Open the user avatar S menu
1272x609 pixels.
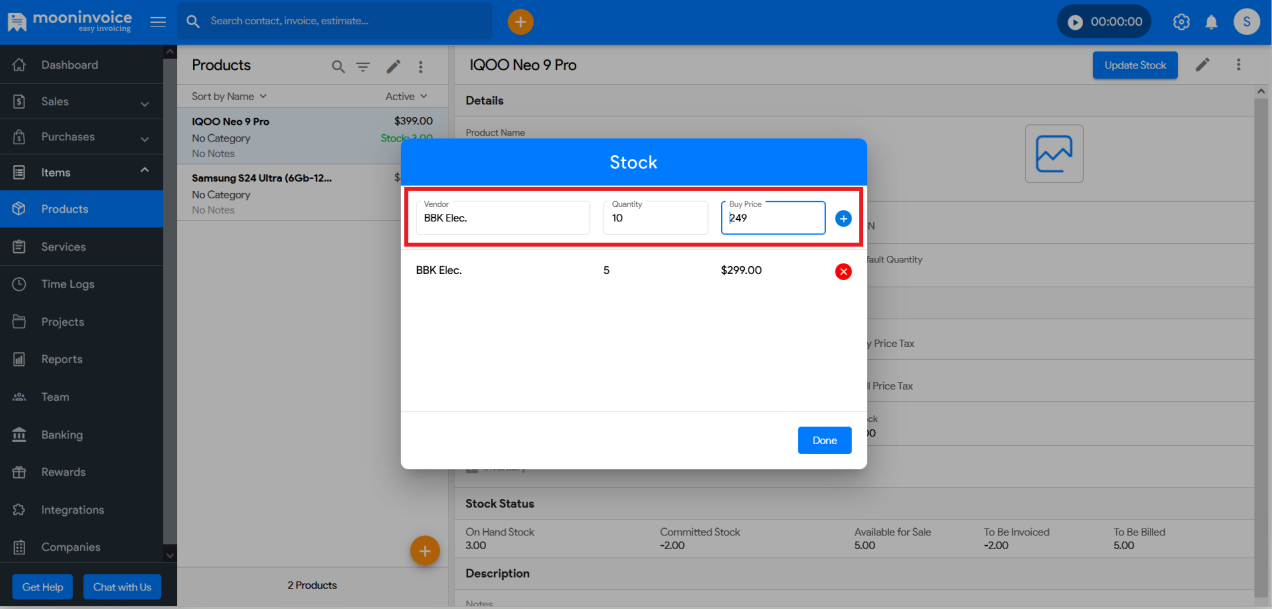coord(1246,21)
